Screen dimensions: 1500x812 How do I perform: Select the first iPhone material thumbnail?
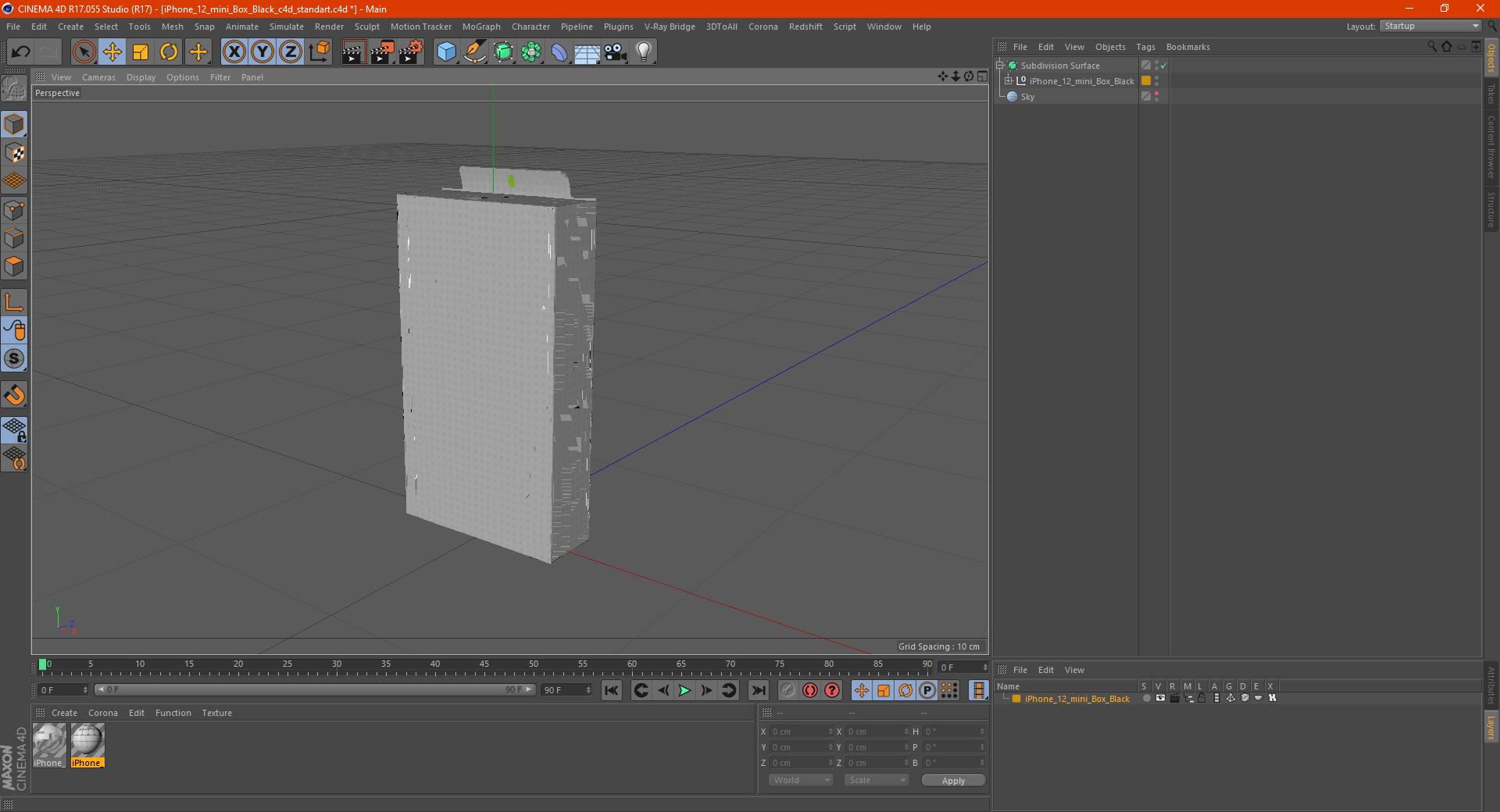click(49, 745)
